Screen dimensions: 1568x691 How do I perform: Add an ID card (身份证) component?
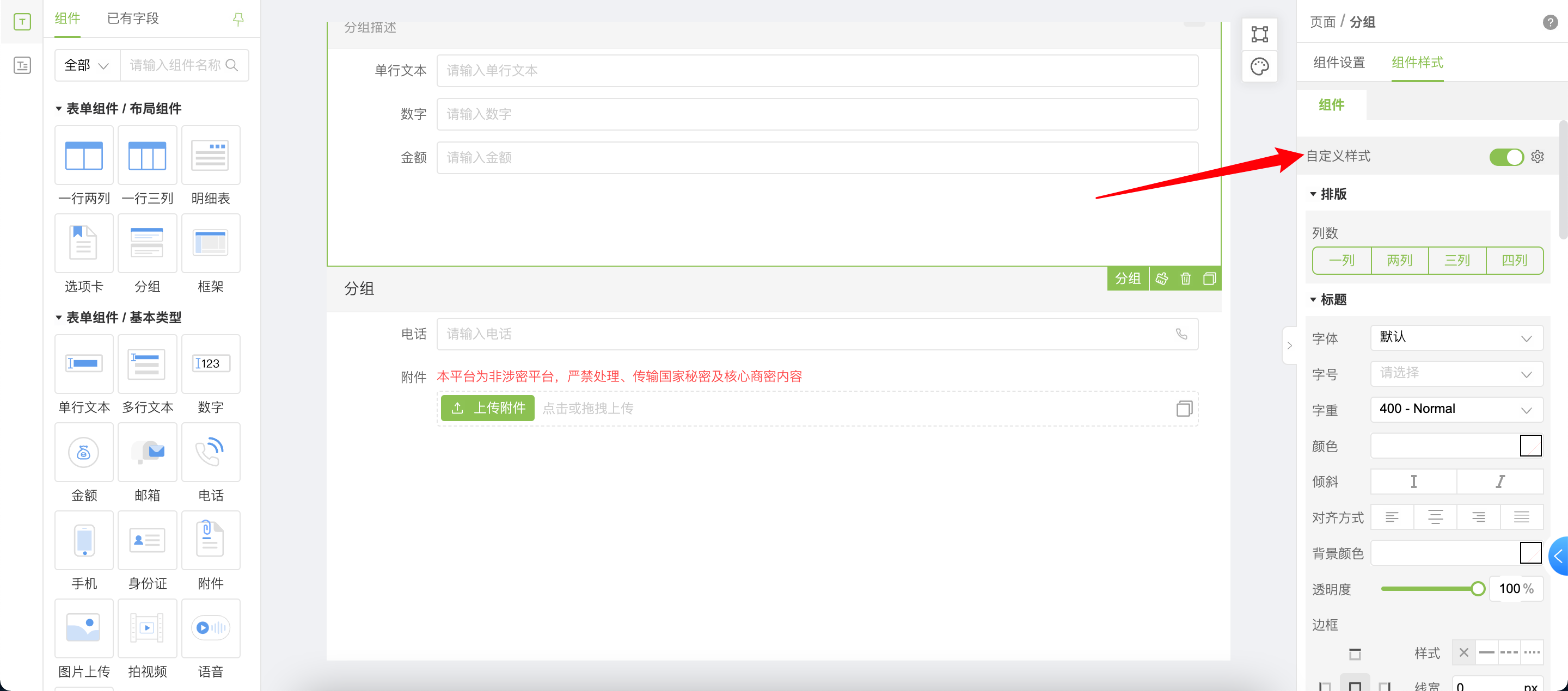(146, 540)
